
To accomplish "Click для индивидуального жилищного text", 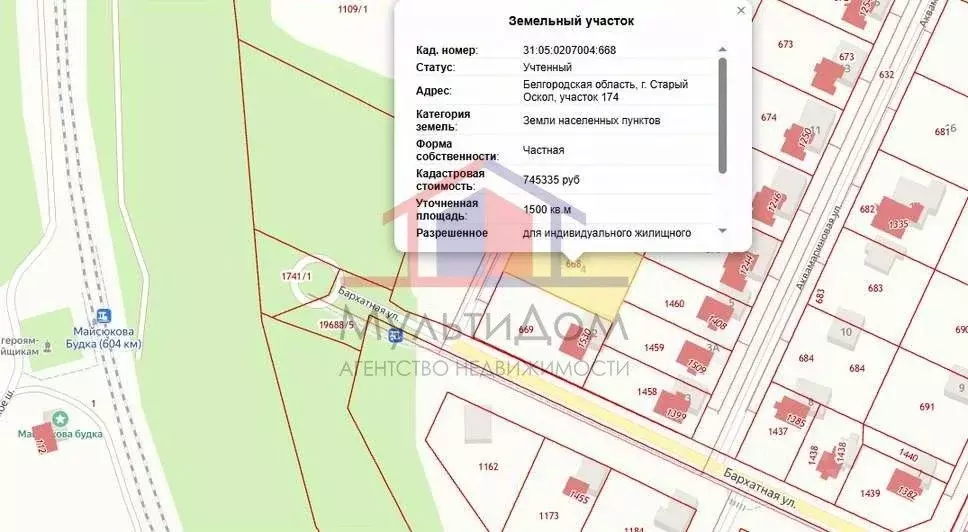I will coord(606,233).
